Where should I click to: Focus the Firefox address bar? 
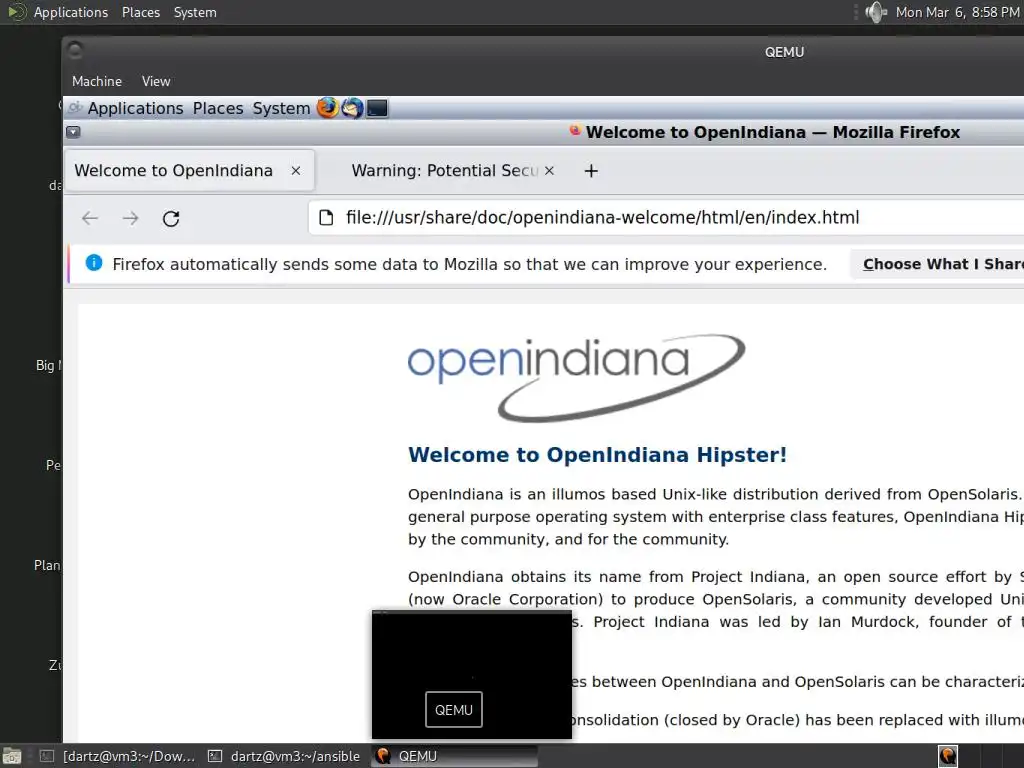666,217
